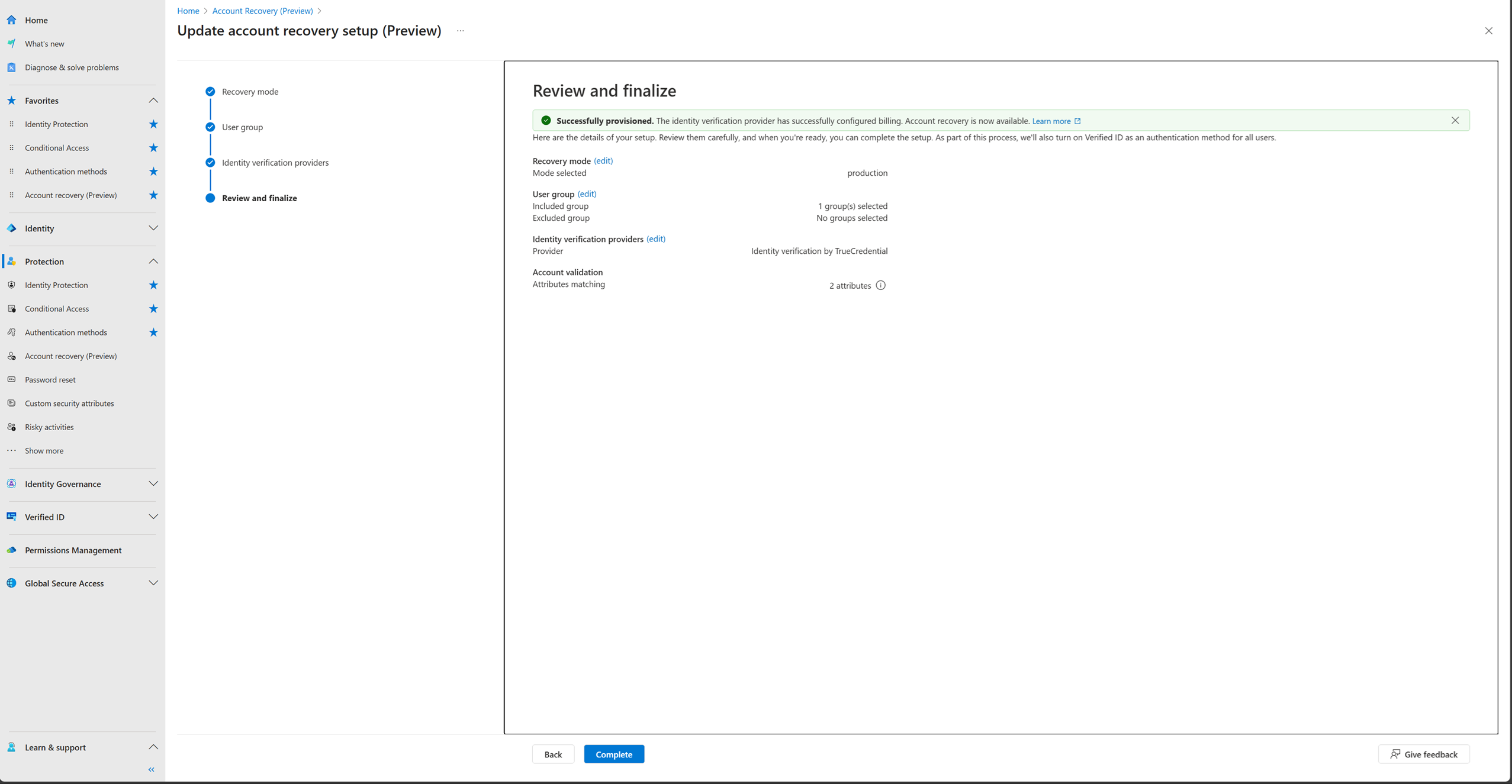The image size is (1512, 784).
Task: Click the Permissions Management cloud icon
Action: click(12, 550)
